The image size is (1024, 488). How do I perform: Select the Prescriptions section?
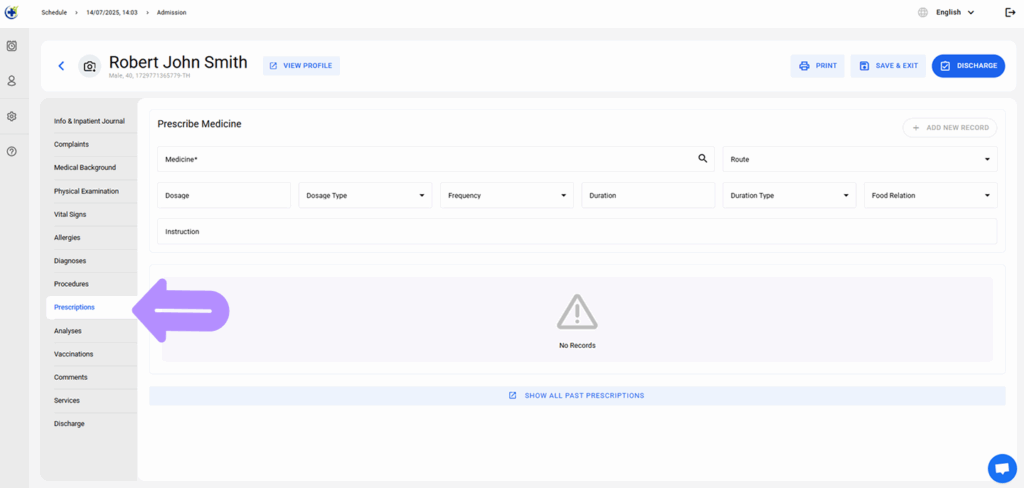(91, 307)
